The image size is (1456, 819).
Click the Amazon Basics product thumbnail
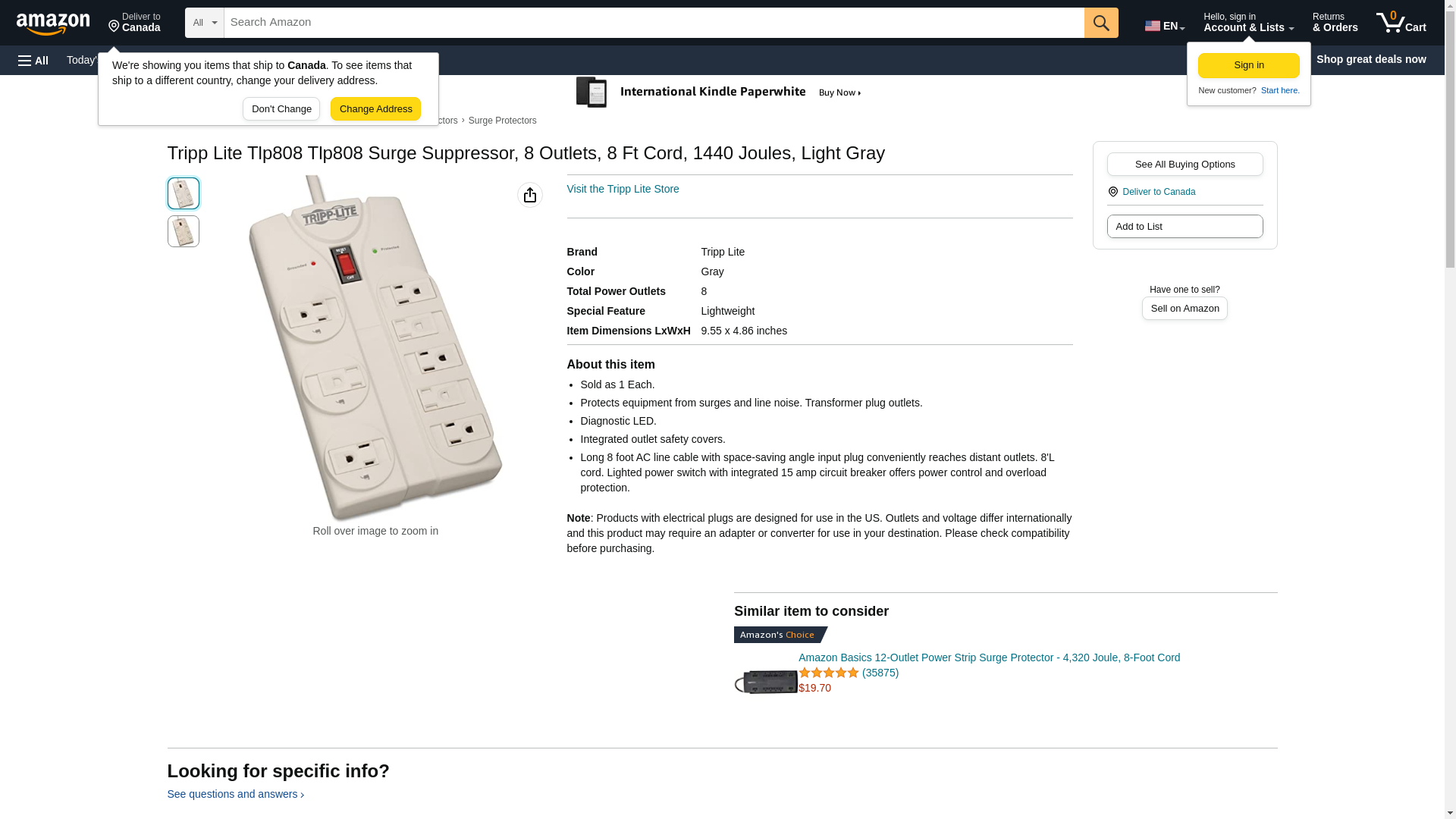(765, 681)
